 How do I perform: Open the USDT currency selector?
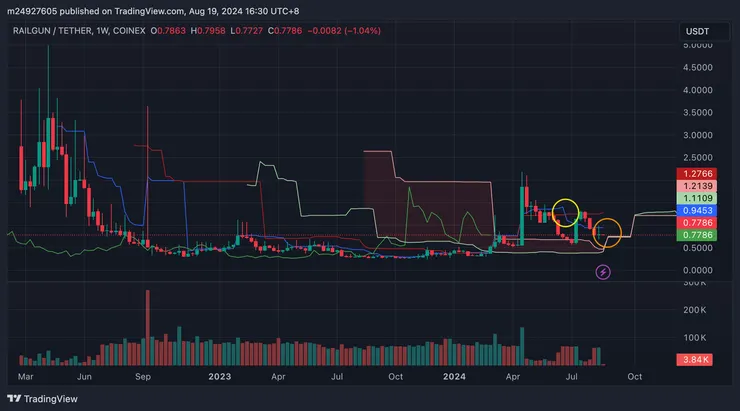[x=704, y=31]
